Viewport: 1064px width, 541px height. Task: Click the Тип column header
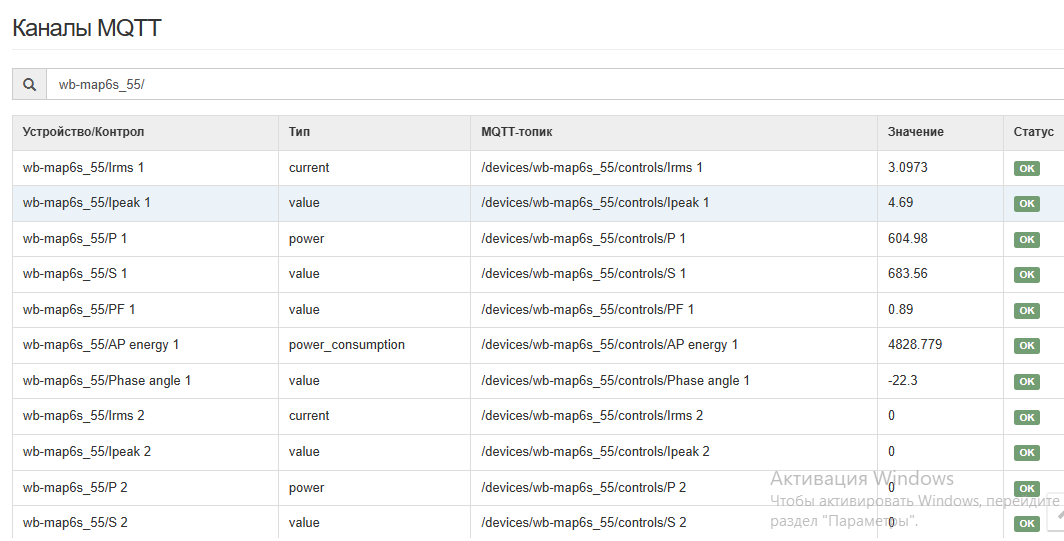tap(299, 132)
